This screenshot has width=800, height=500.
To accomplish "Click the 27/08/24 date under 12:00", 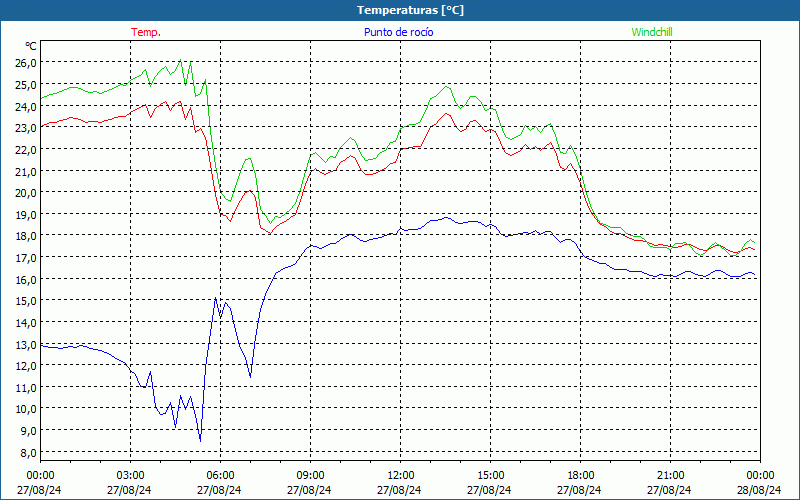I will point(399,490).
